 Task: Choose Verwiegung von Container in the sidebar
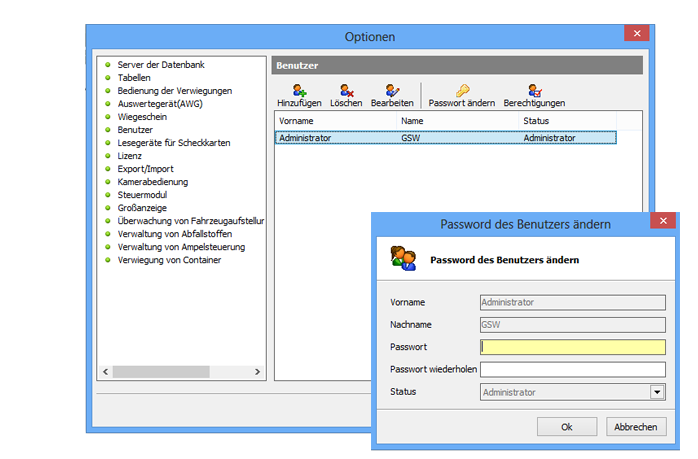pyautogui.click(x=169, y=260)
